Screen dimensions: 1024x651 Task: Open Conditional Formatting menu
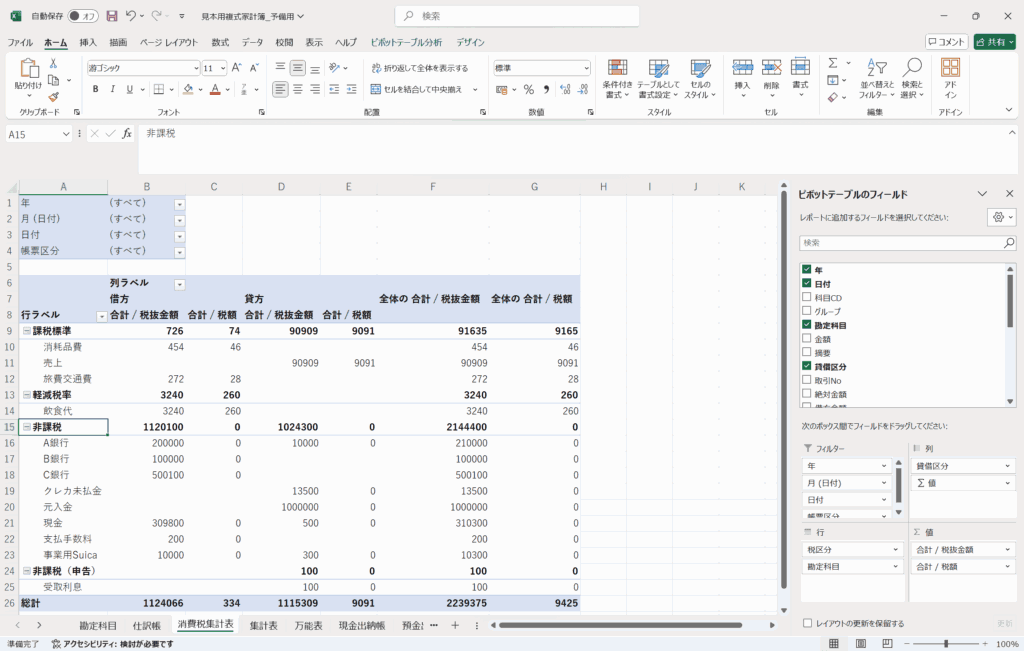click(616, 78)
